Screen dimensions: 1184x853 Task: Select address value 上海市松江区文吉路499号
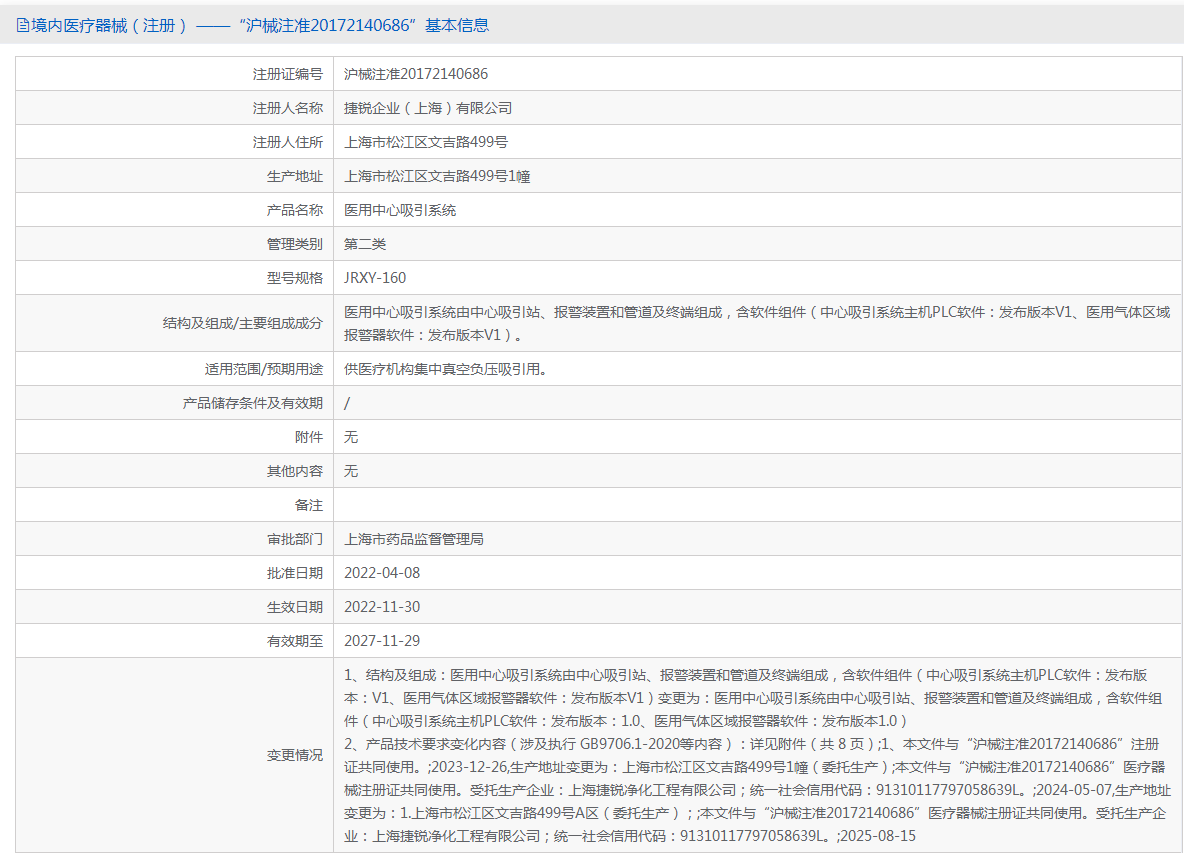pos(426,142)
